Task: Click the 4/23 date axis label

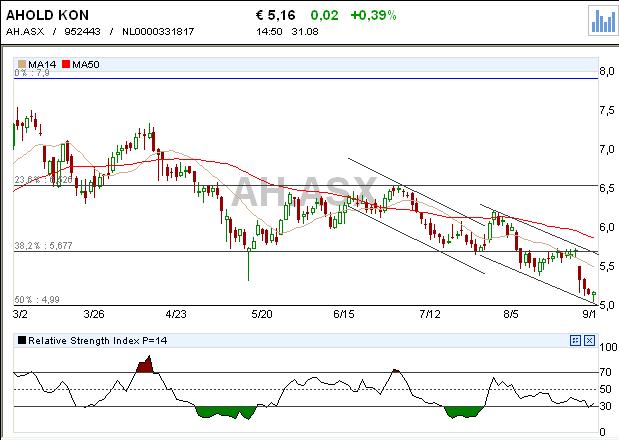Action: [x=176, y=314]
